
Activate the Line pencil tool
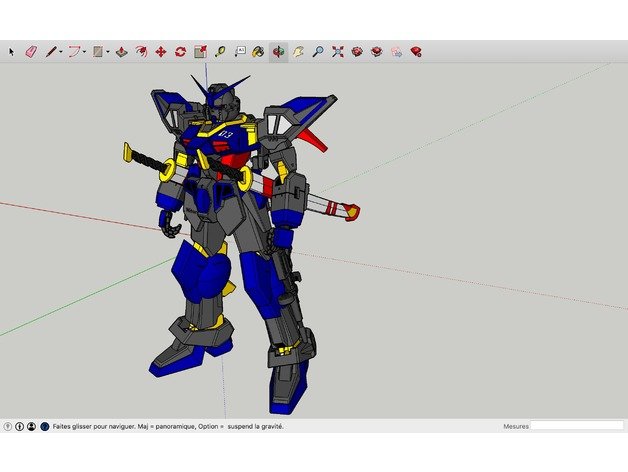click(49, 51)
